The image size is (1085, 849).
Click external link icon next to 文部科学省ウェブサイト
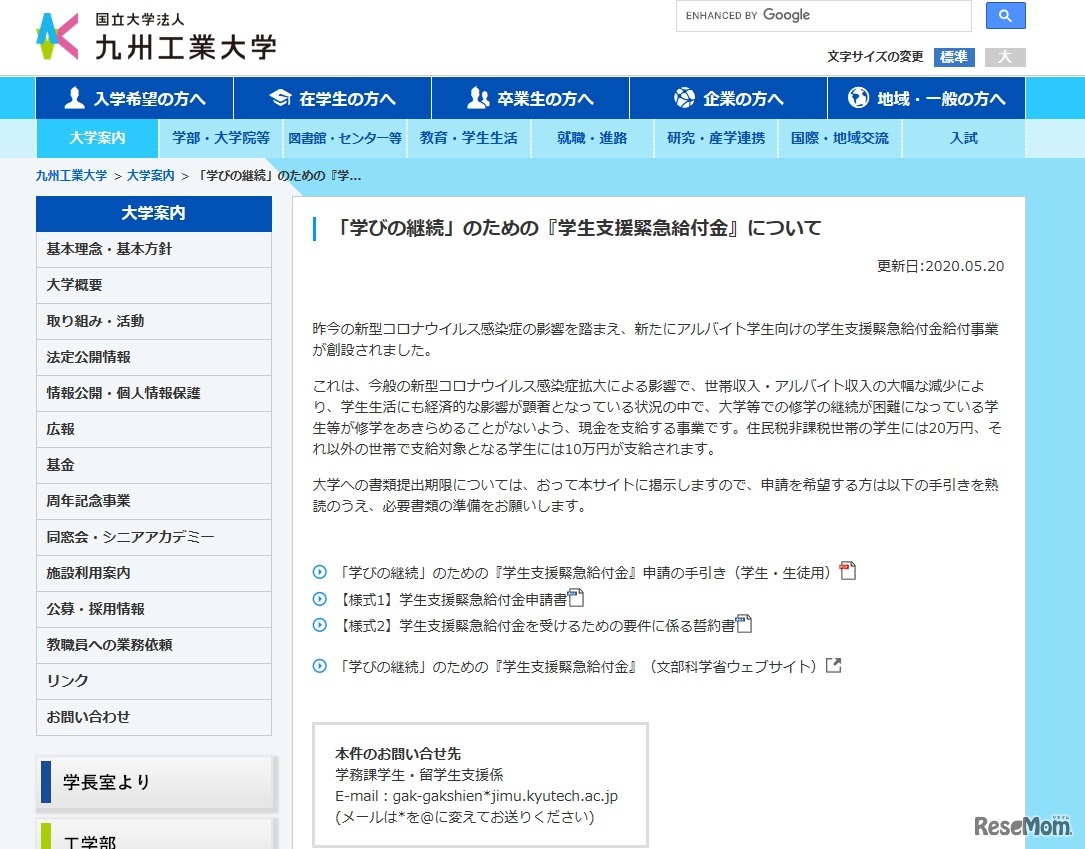click(x=833, y=663)
